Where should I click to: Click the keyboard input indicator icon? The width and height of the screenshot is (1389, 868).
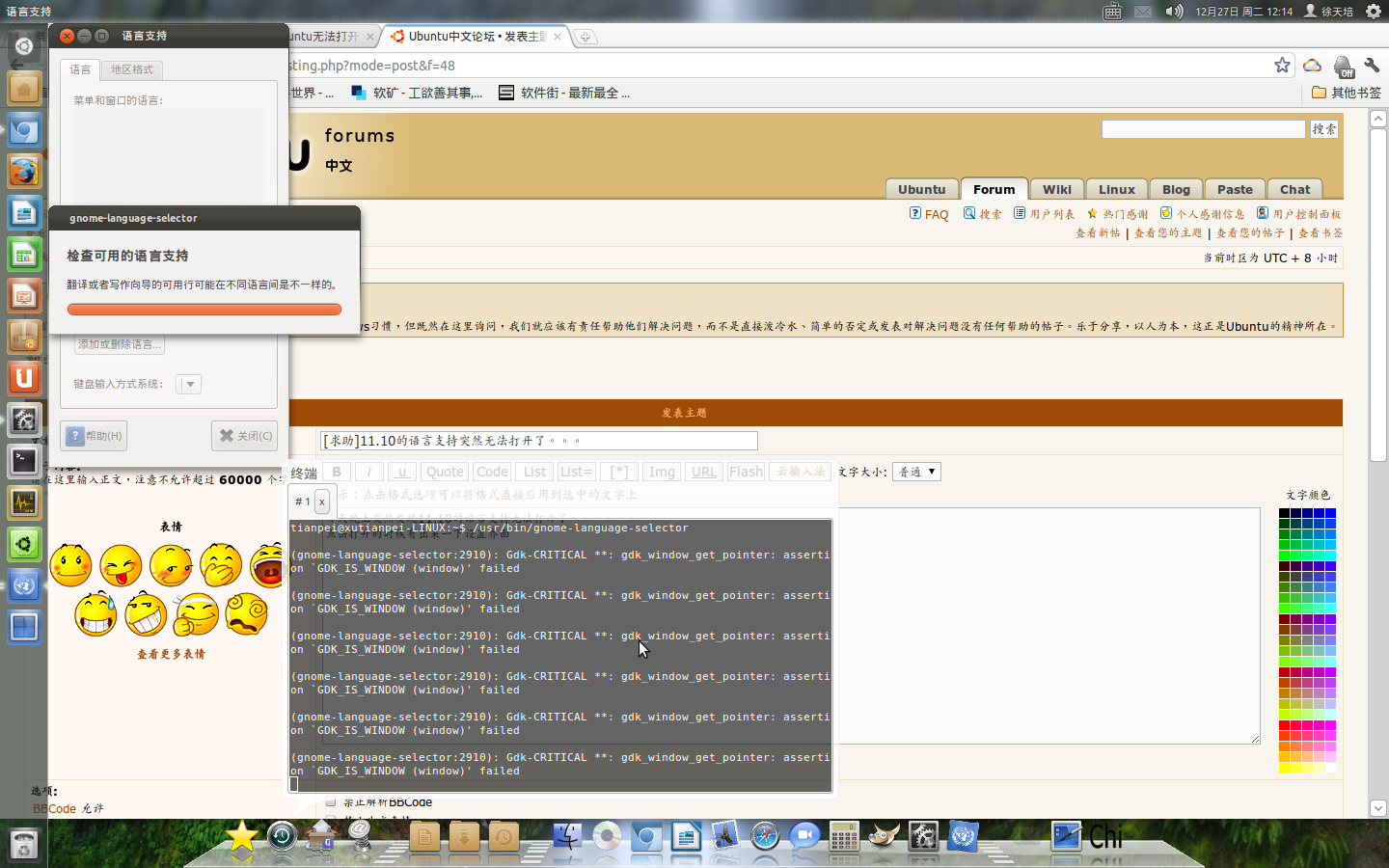(x=1112, y=12)
